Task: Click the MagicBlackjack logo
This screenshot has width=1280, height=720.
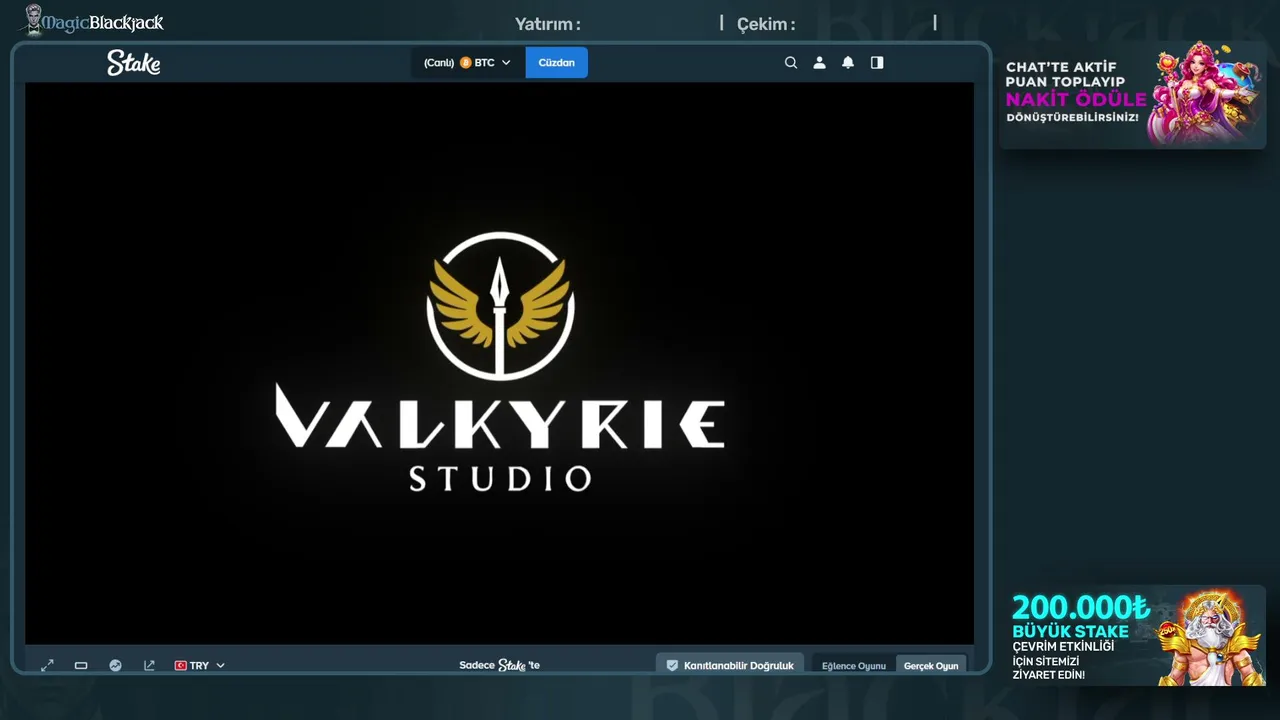Action: point(93,21)
